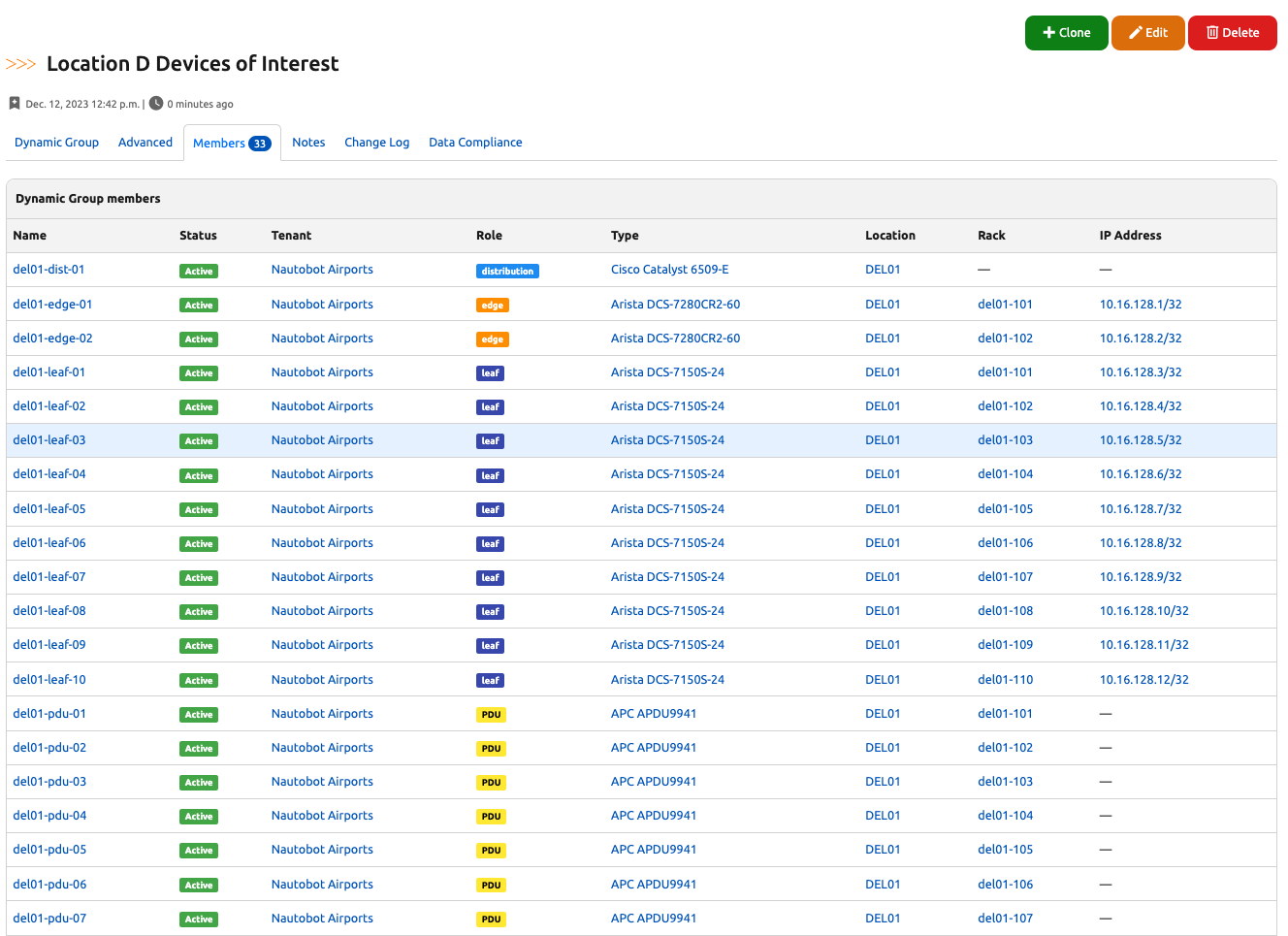
Task: Open Cisco Catalyst 6509-E device type
Action: point(669,270)
